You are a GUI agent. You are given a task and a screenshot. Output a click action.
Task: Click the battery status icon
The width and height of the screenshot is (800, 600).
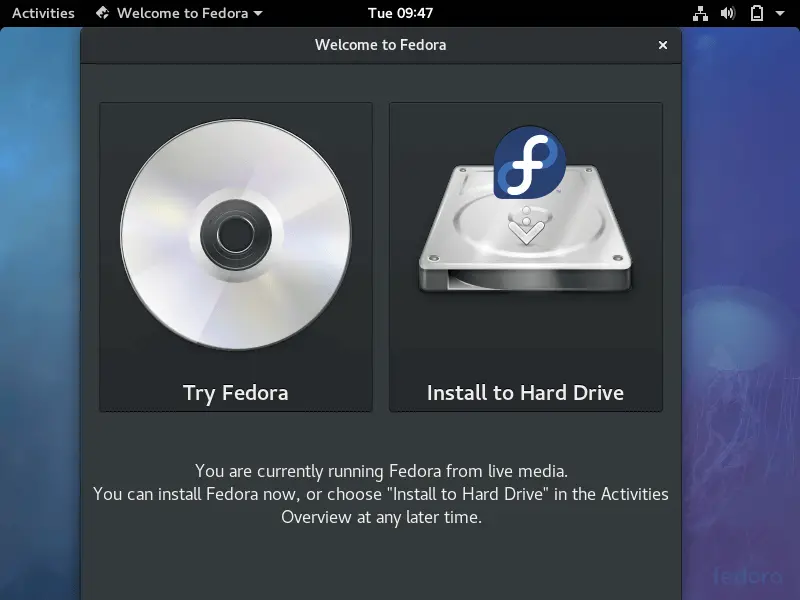(757, 13)
